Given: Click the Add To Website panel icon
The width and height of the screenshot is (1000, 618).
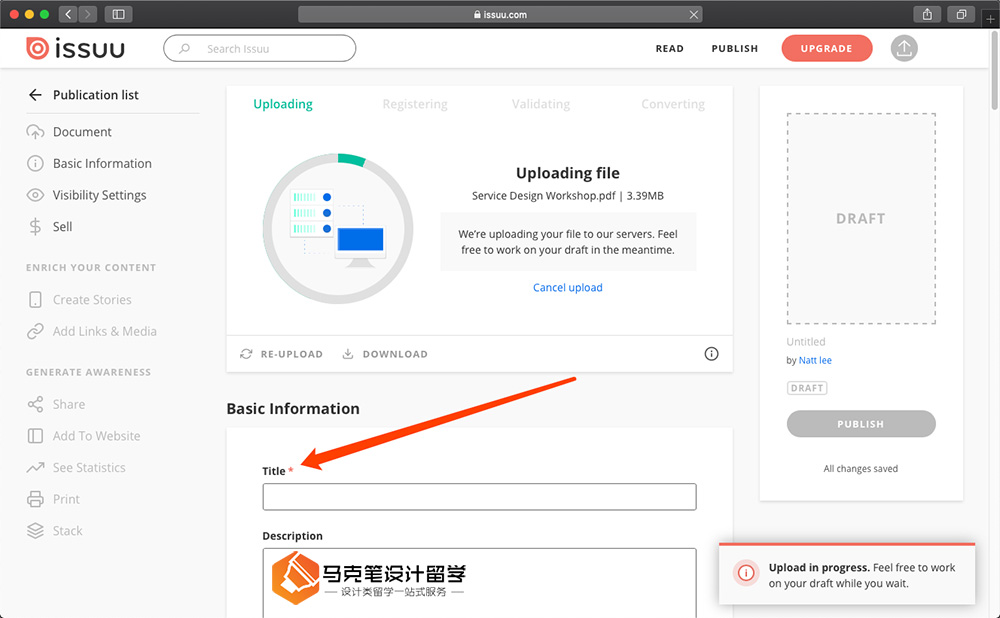Looking at the screenshot, I should (35, 436).
